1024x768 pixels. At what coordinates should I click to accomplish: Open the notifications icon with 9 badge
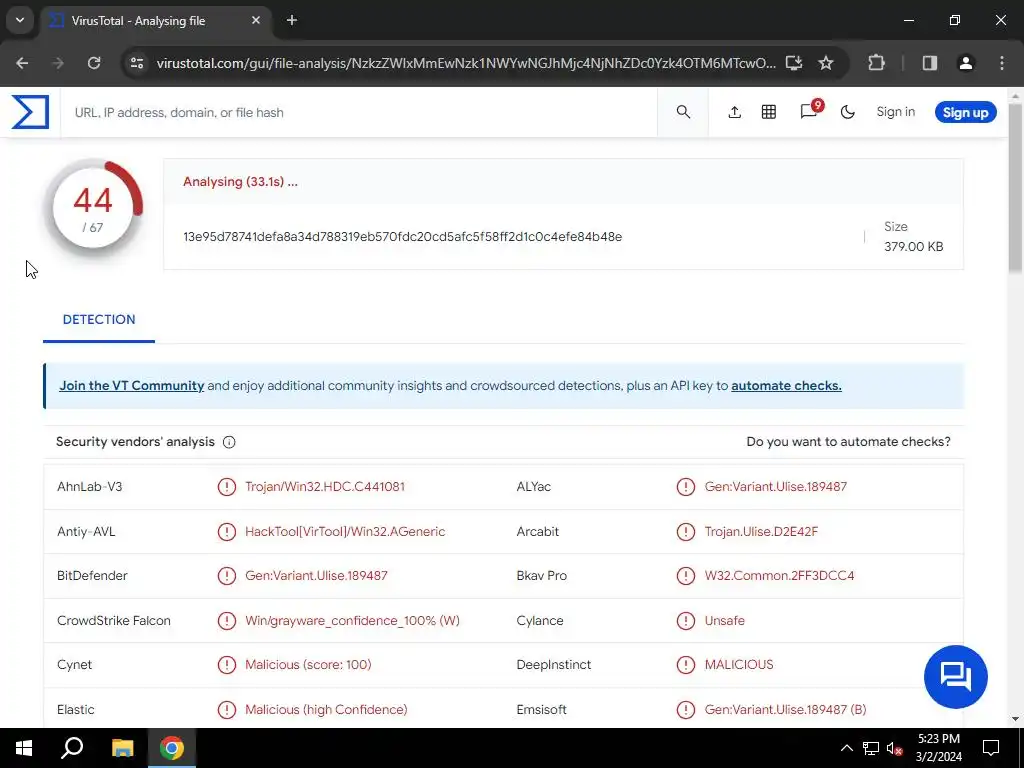(809, 111)
